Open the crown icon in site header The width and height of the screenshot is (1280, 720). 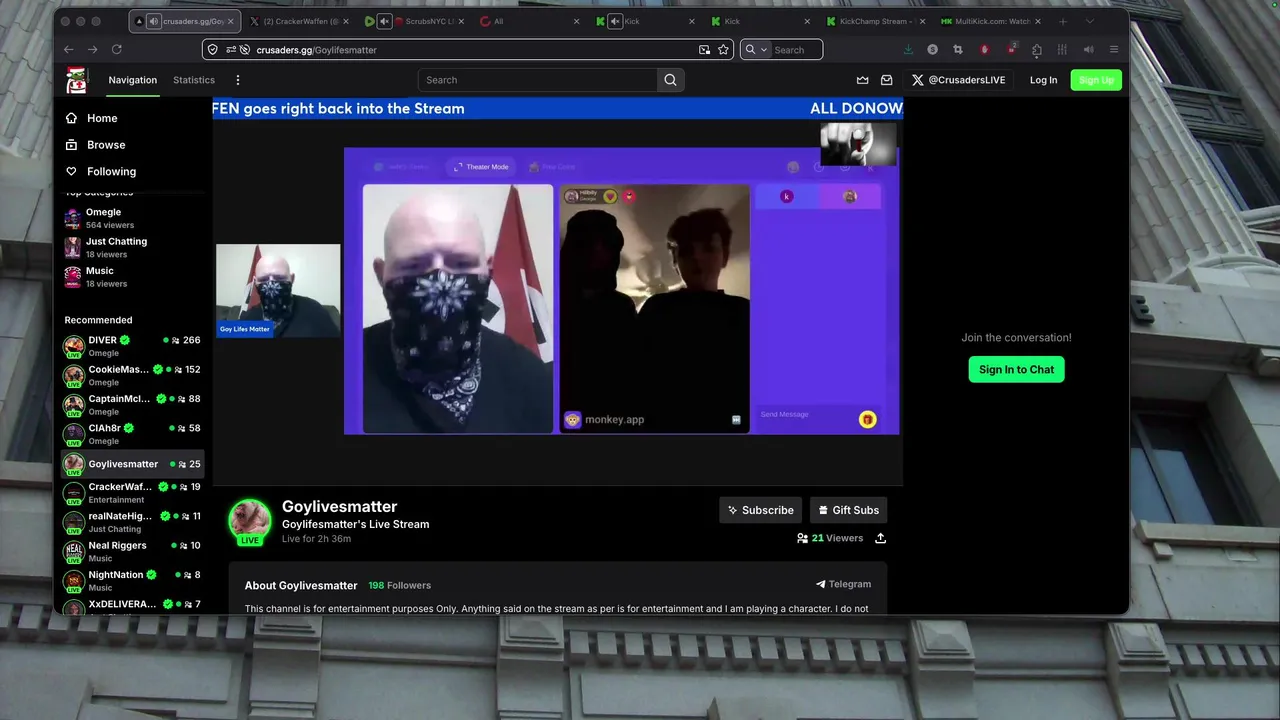(x=863, y=80)
